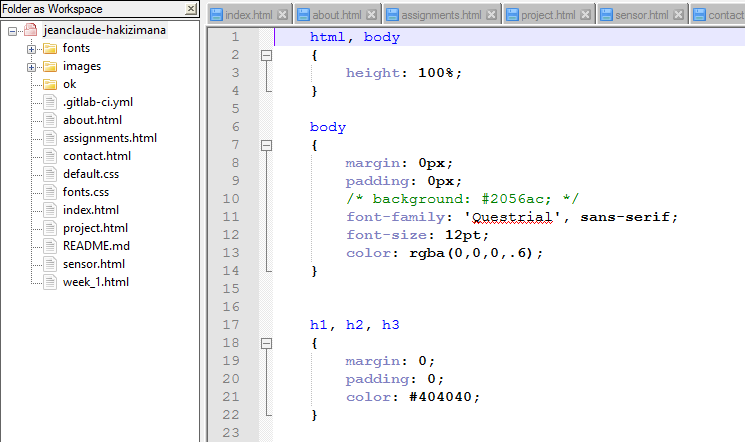Switch to the index.html tab
Image resolution: width=745 pixels, height=442 pixels.
click(249, 15)
